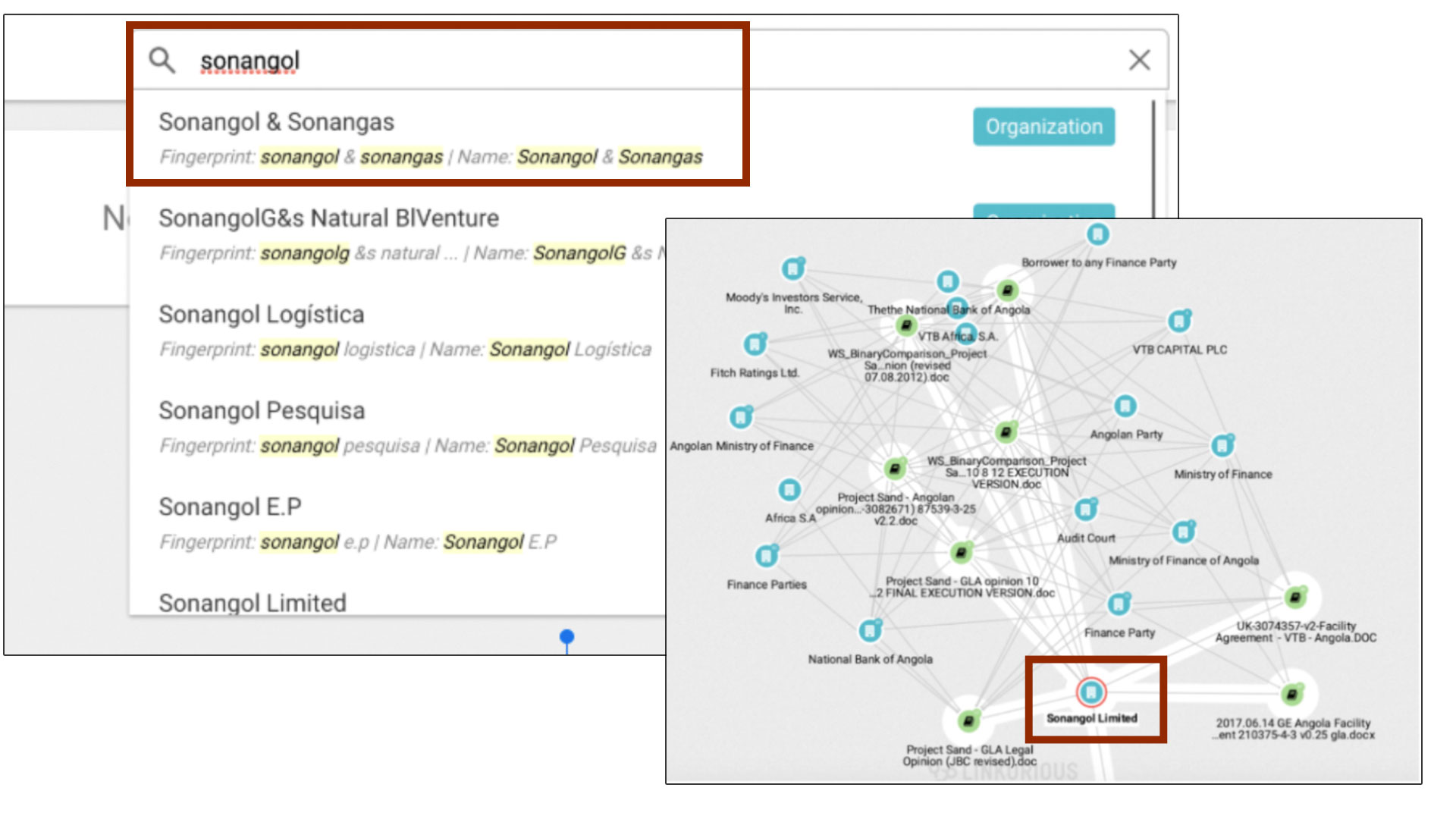
Task: Select the Fitch Ratings Ltd. node
Action: tap(755, 344)
